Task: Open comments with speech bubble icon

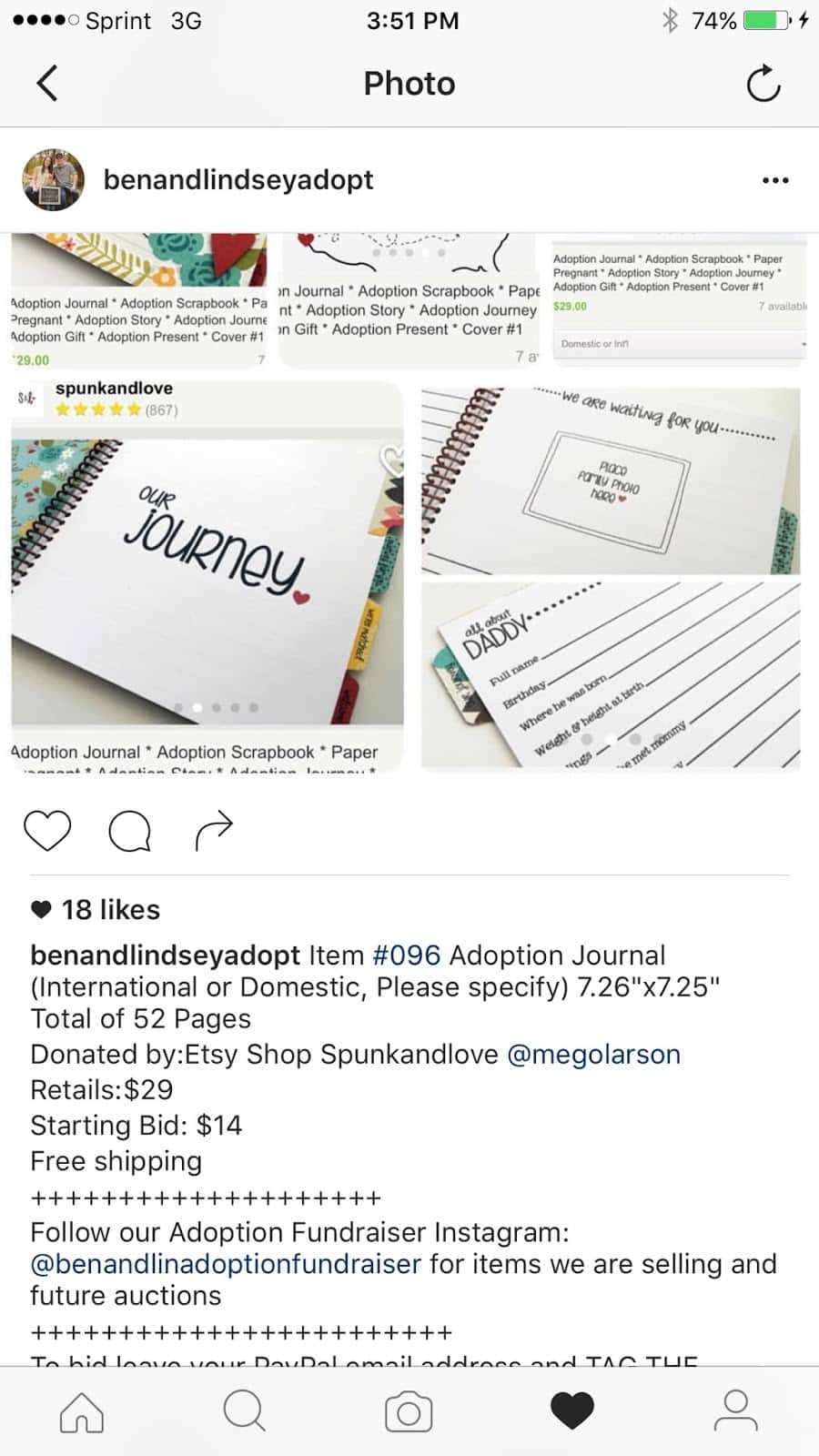Action: pyautogui.click(x=129, y=830)
